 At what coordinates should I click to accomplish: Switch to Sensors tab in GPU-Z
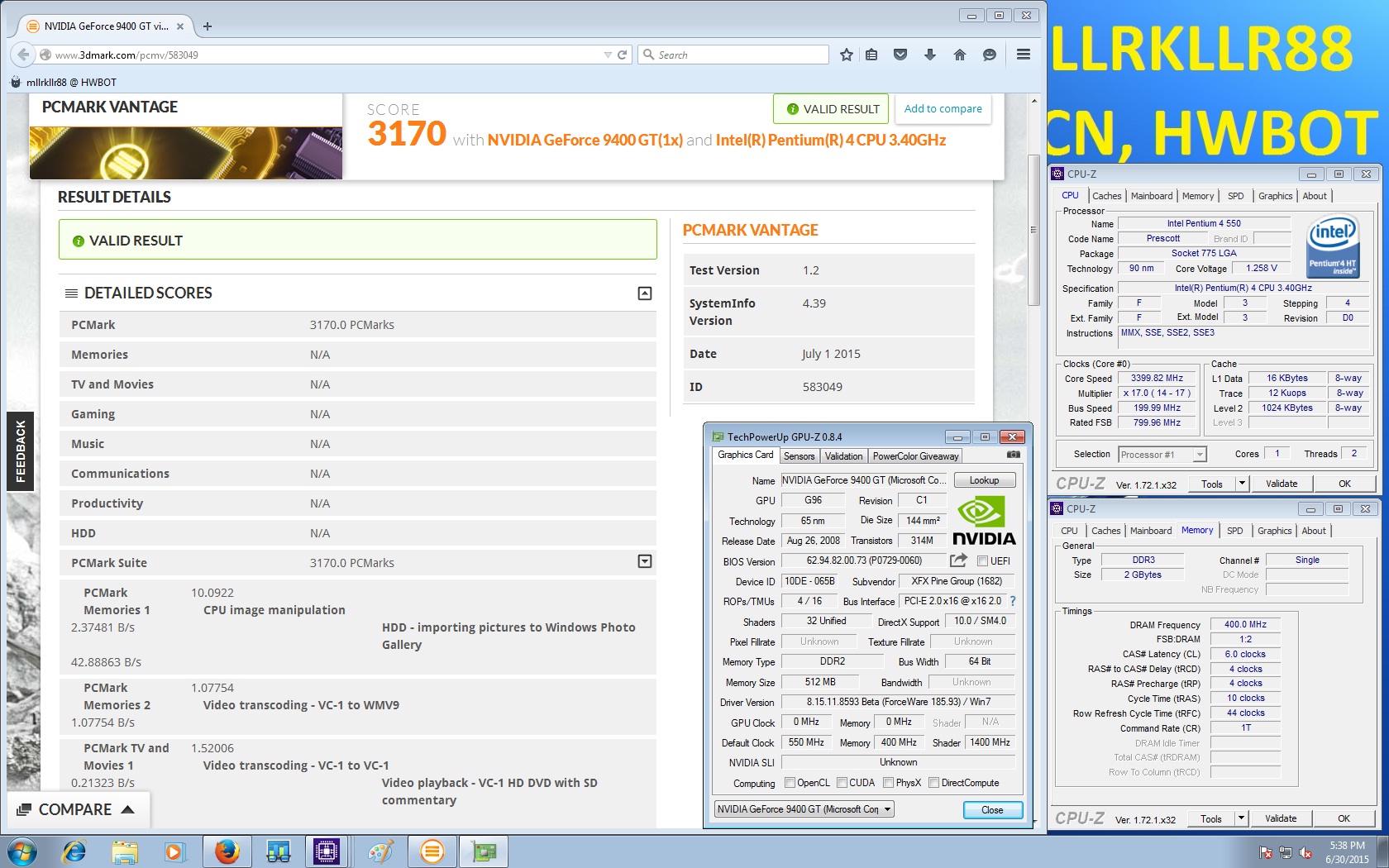tap(799, 456)
